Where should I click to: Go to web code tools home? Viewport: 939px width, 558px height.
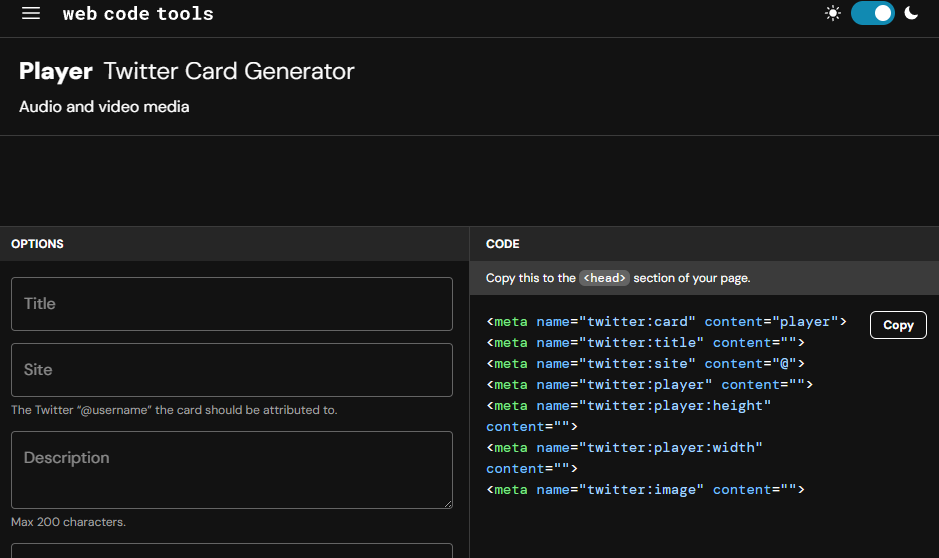(138, 13)
